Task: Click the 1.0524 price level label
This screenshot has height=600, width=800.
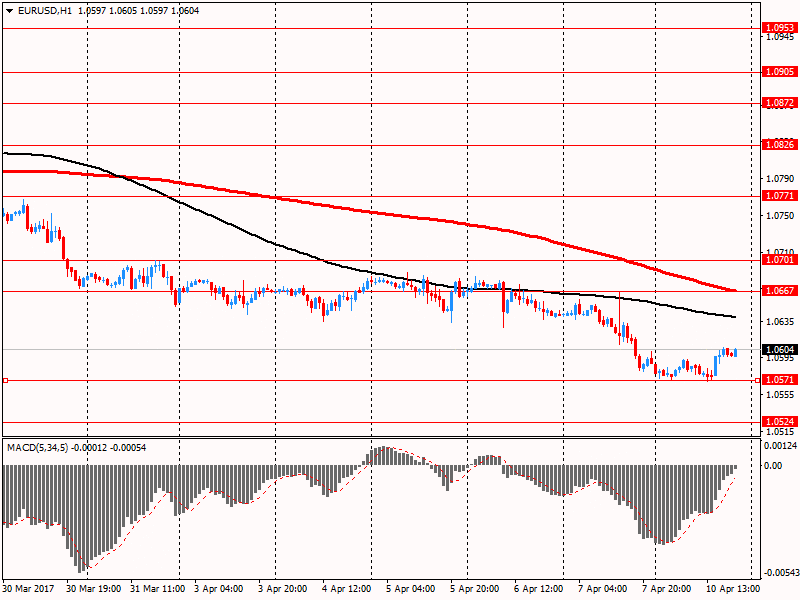Action: pos(780,421)
